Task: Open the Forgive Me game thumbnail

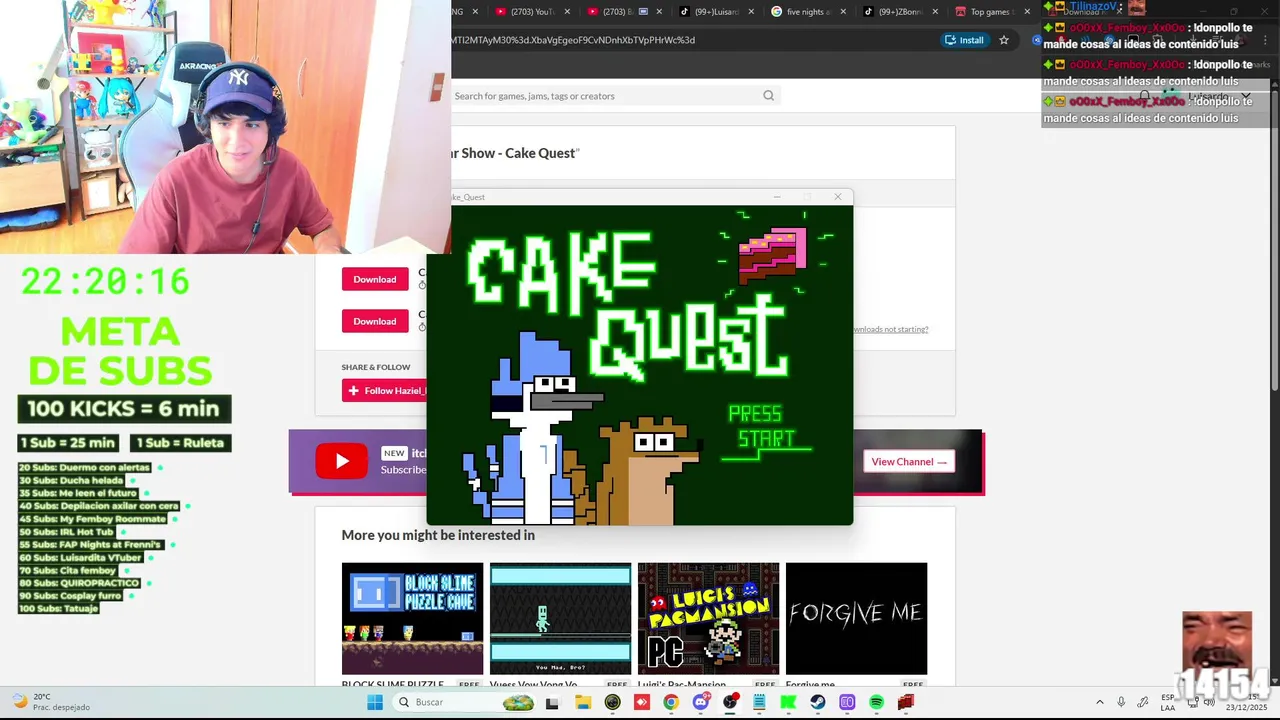Action: tap(856, 619)
